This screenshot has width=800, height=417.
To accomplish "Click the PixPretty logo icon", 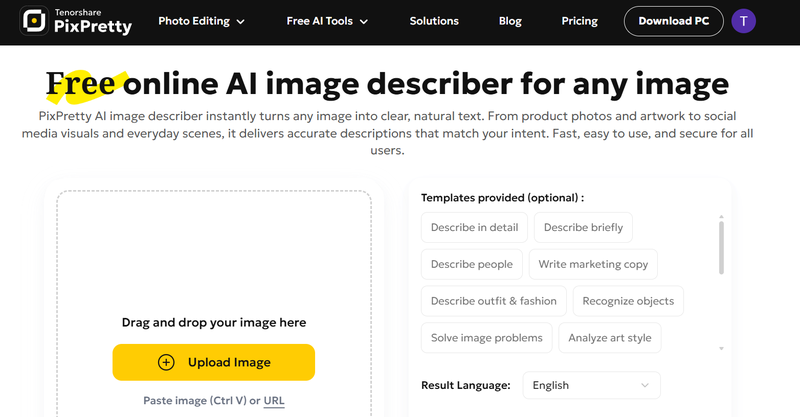I will click(x=34, y=21).
